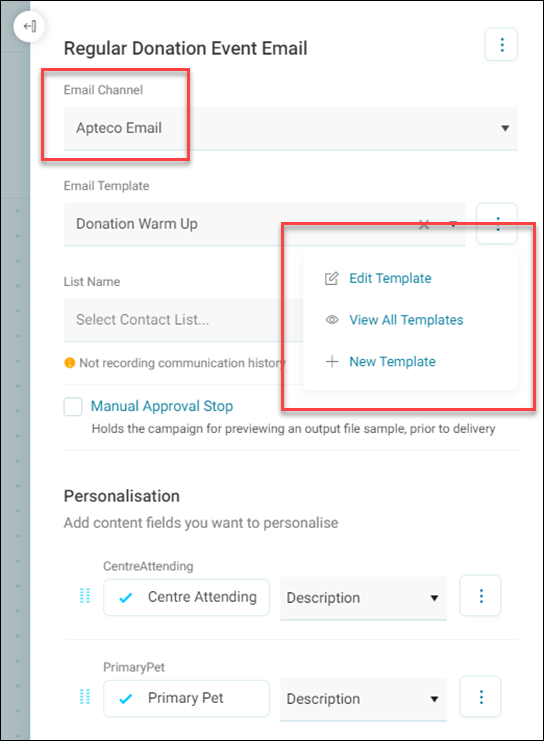Screen dimensions: 544x741
Task: Click the orange info warning icon
Action: [69, 363]
